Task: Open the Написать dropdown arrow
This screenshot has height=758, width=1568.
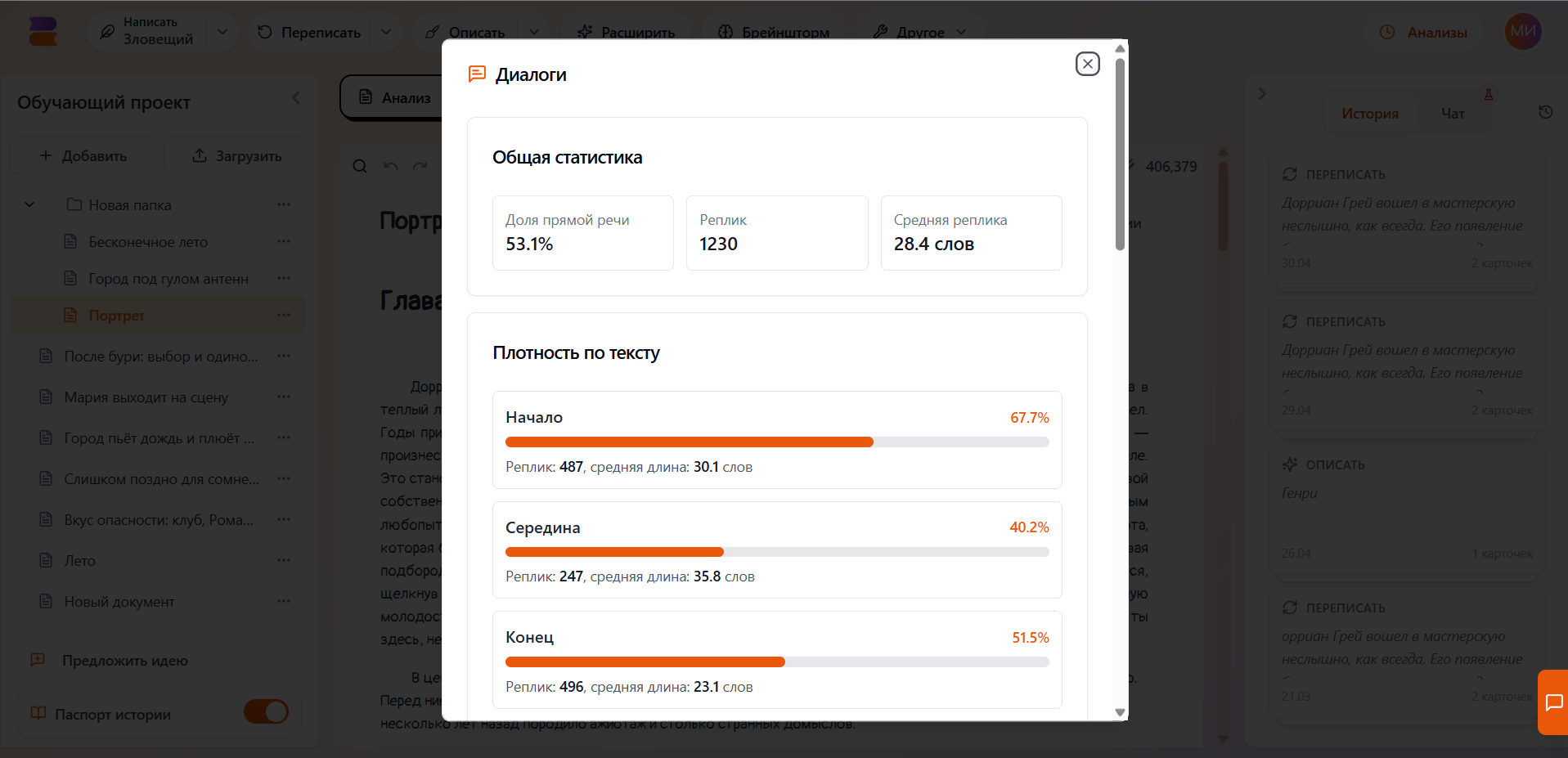Action: click(222, 32)
